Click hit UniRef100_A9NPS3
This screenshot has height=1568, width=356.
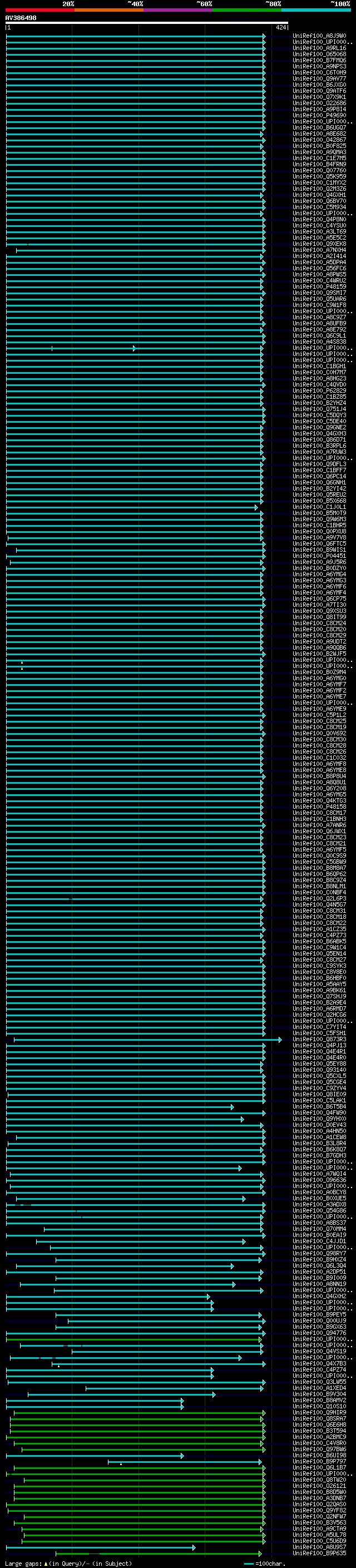pos(319,66)
